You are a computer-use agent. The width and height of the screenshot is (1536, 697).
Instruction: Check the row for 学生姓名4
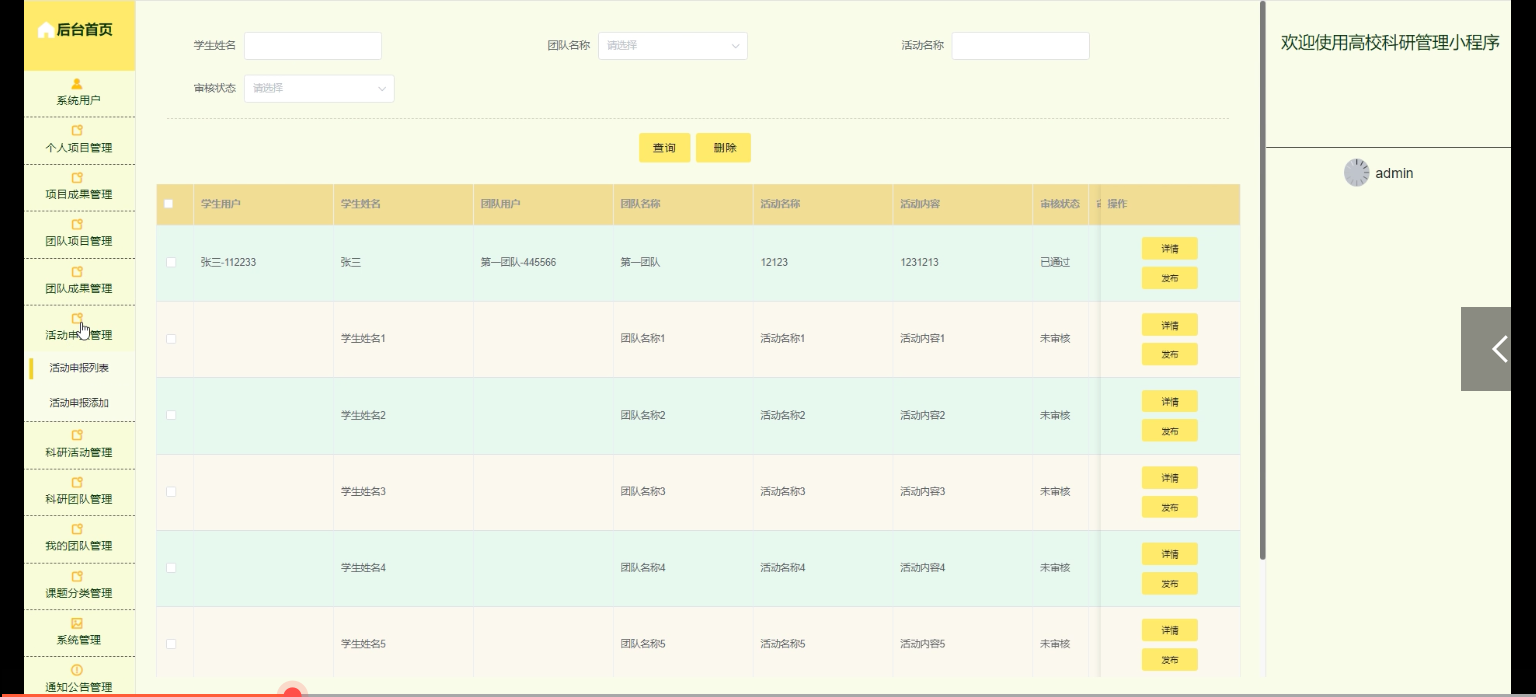[x=171, y=568]
